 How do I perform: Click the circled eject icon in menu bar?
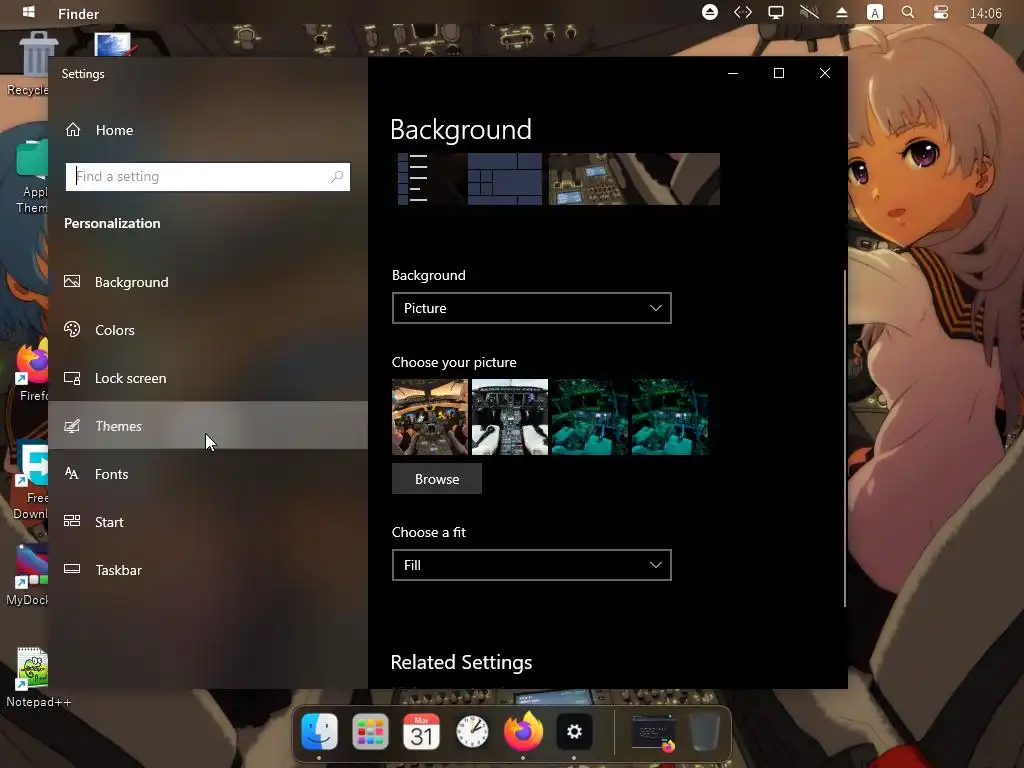710,12
